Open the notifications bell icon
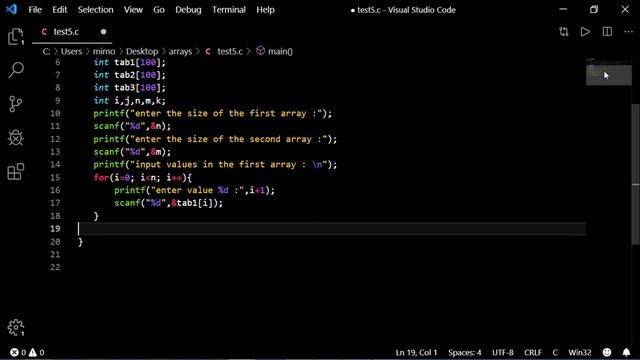The height and width of the screenshot is (360, 640). click(627, 352)
